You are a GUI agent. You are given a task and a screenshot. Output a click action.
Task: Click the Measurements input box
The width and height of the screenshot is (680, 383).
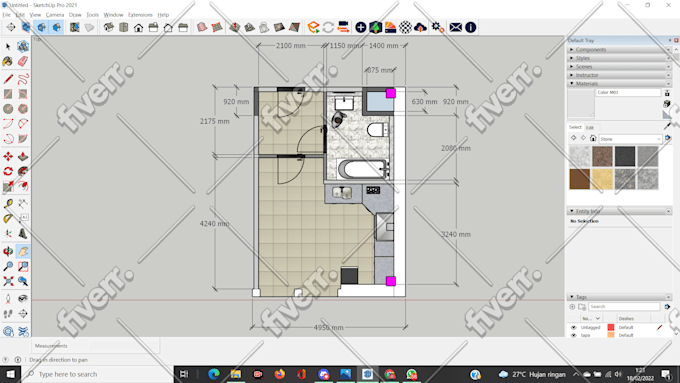click(124, 346)
